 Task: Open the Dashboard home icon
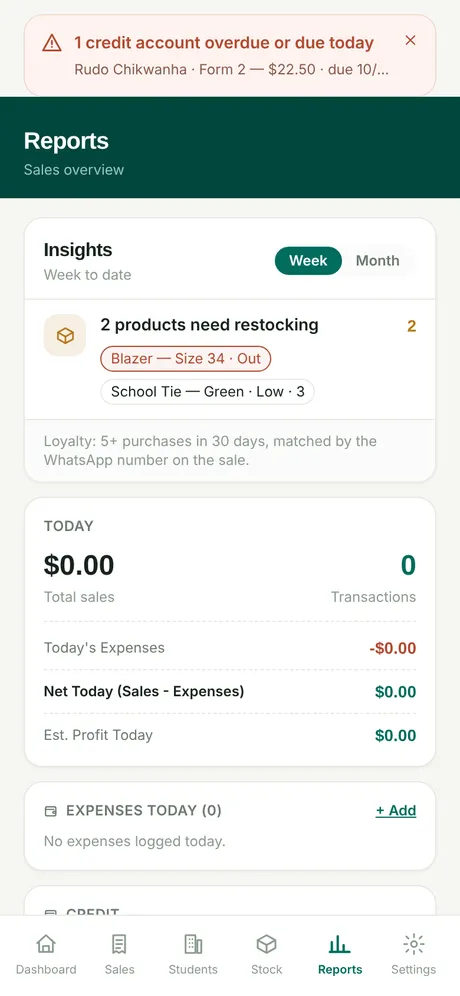click(x=46, y=944)
